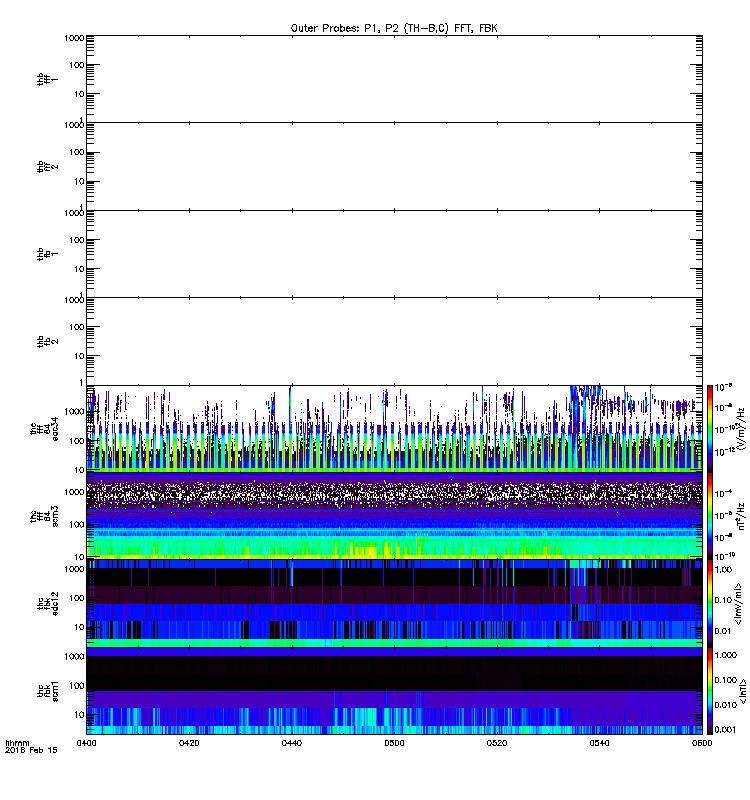Click the 0540 time tick label
The height and width of the screenshot is (800, 750).
point(599,743)
